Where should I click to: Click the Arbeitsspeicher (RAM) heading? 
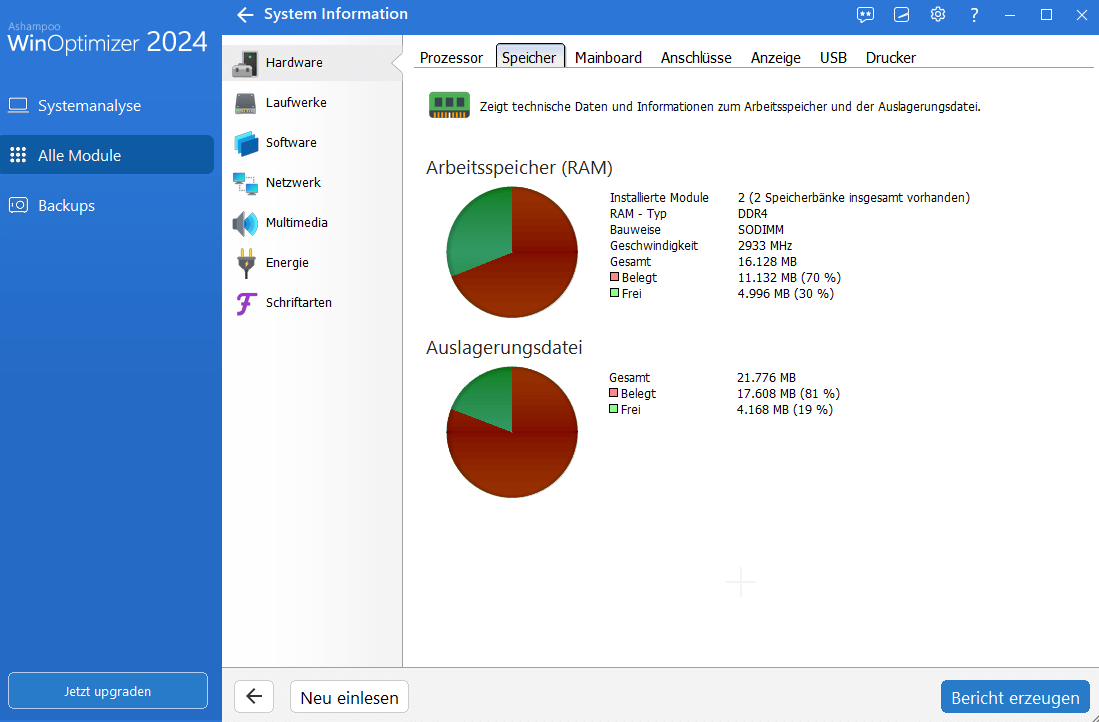(x=519, y=168)
